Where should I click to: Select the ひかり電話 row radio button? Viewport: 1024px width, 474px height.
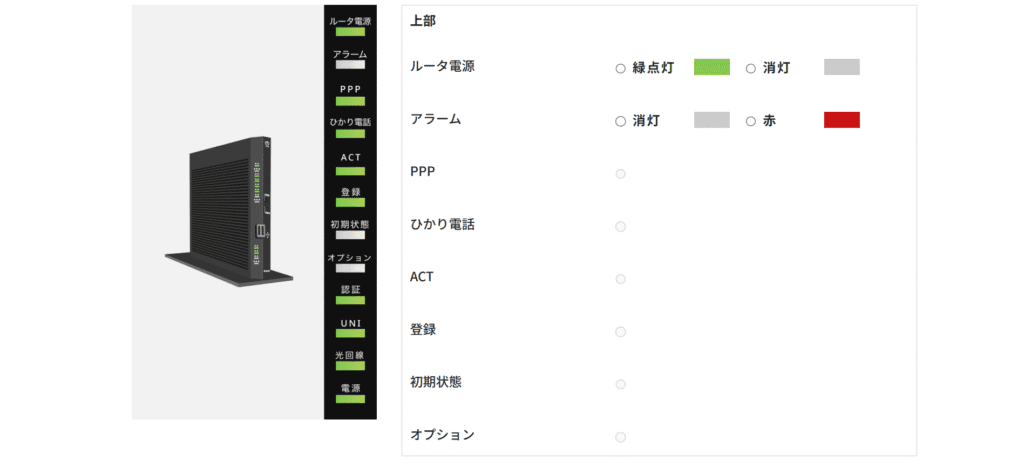[620, 226]
